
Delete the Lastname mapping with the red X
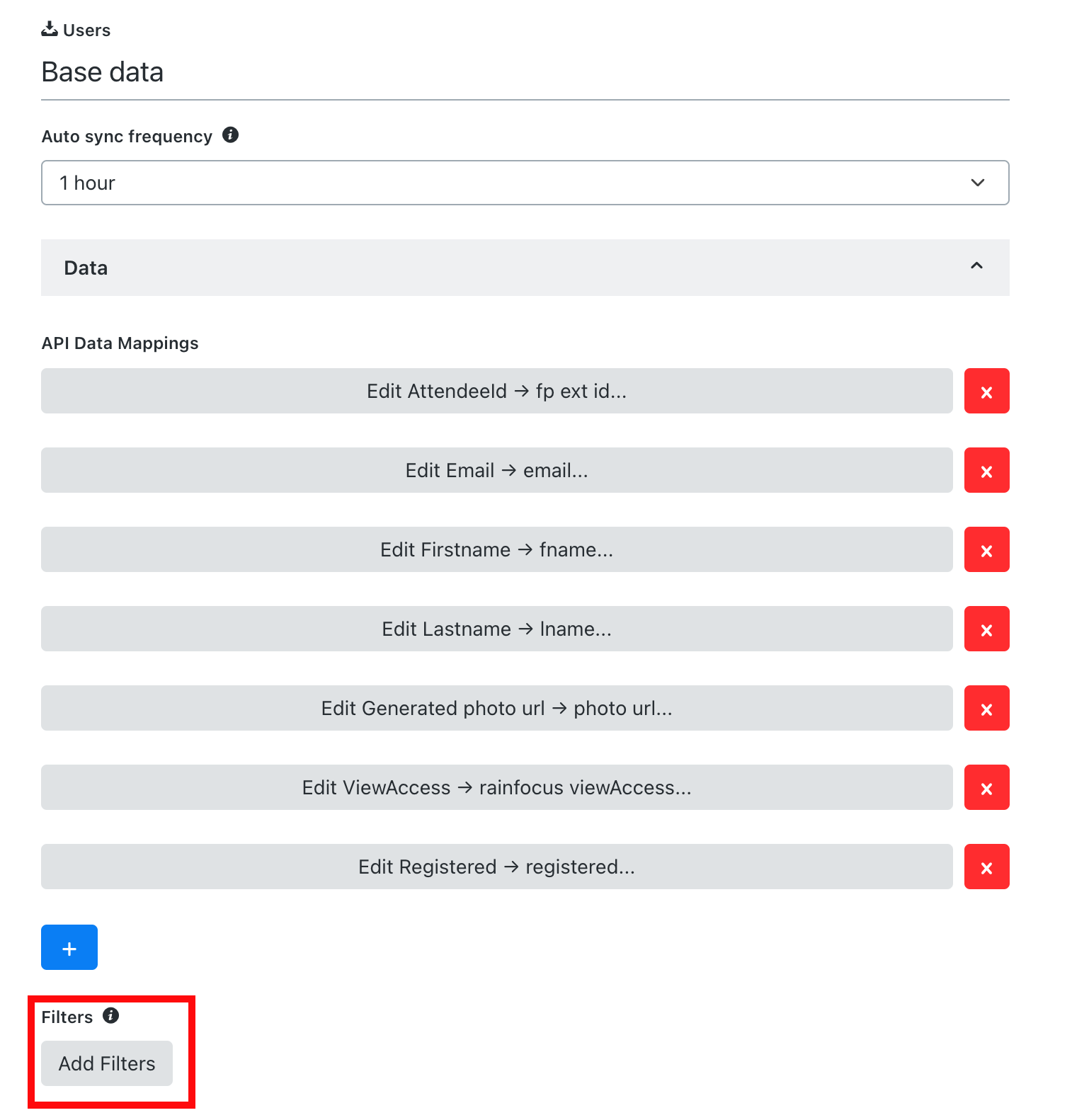tap(986, 629)
